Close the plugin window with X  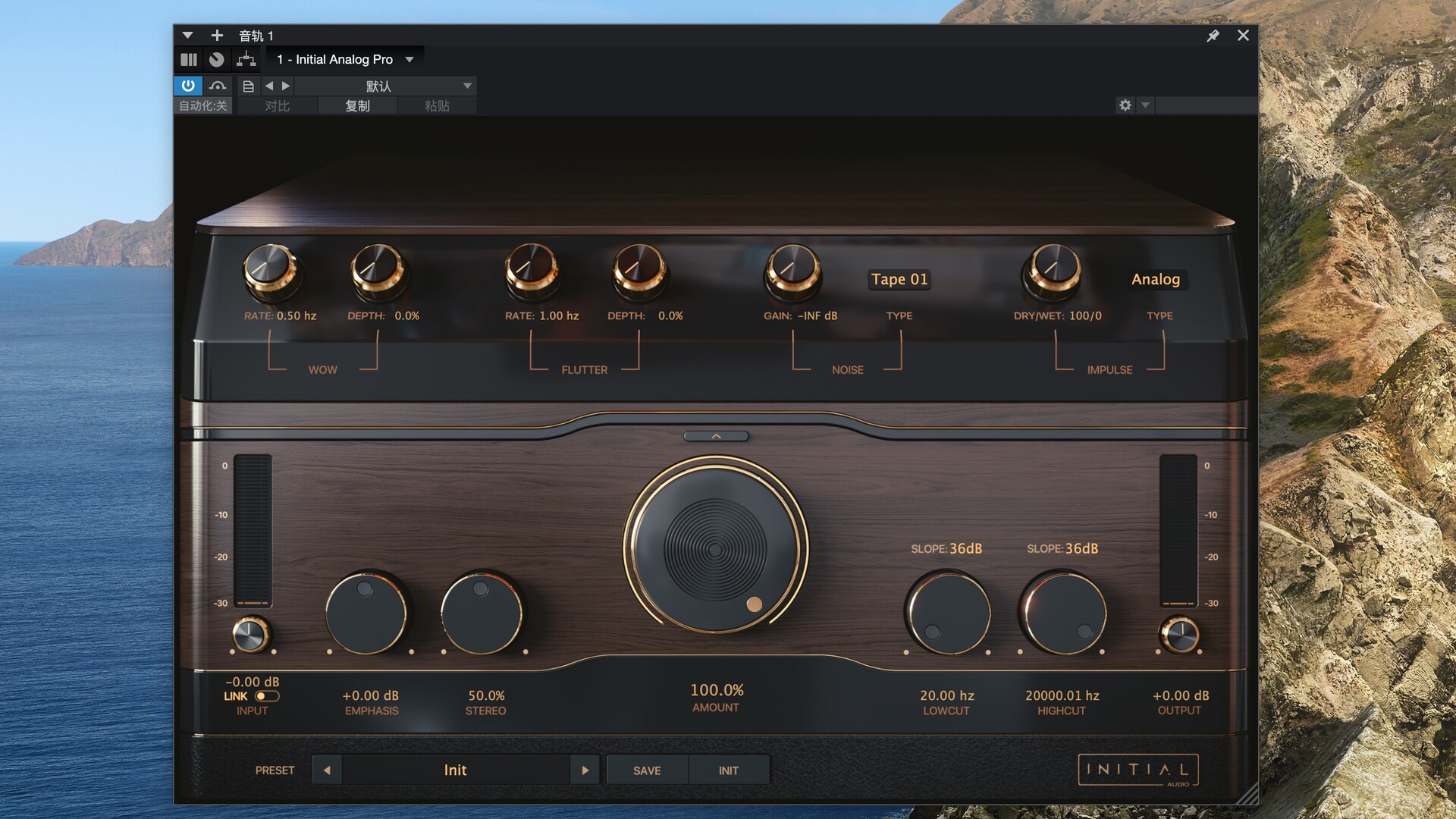click(1243, 36)
